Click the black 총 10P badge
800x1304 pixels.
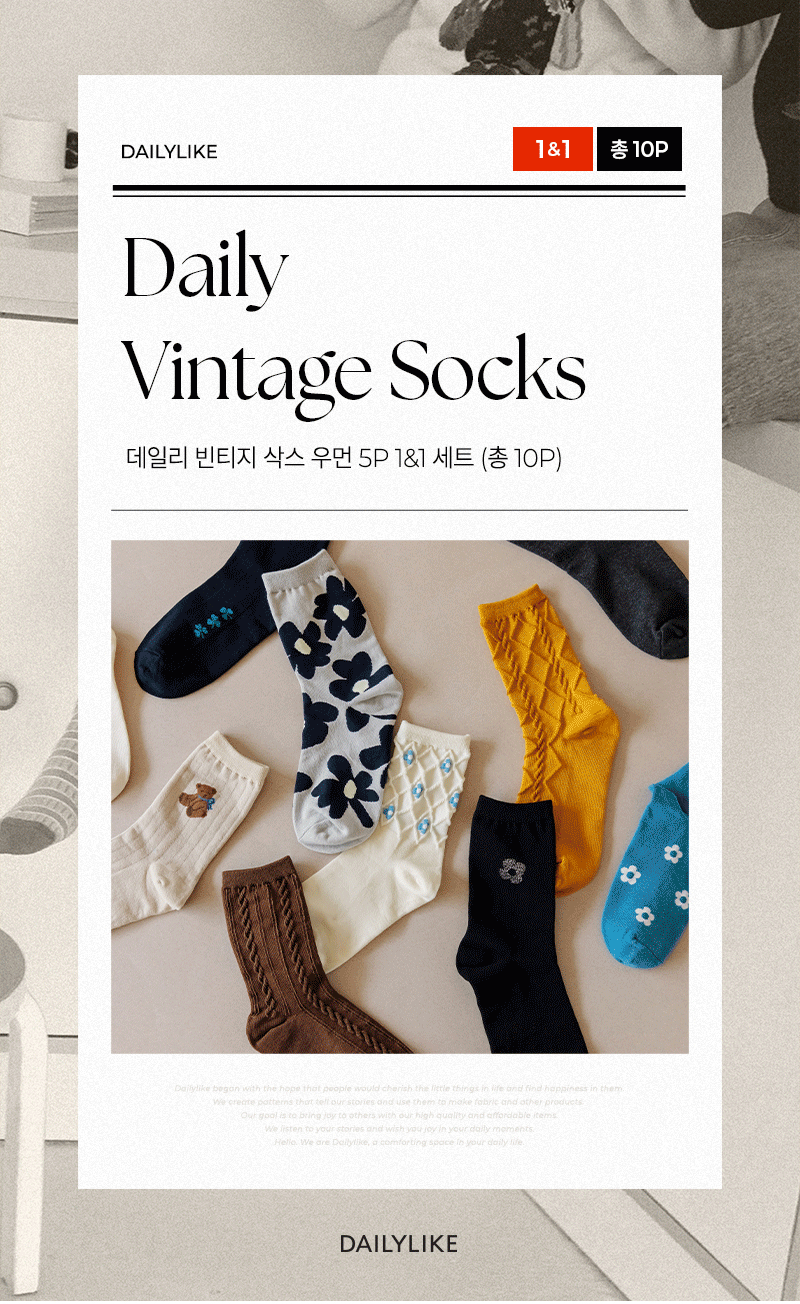639,149
